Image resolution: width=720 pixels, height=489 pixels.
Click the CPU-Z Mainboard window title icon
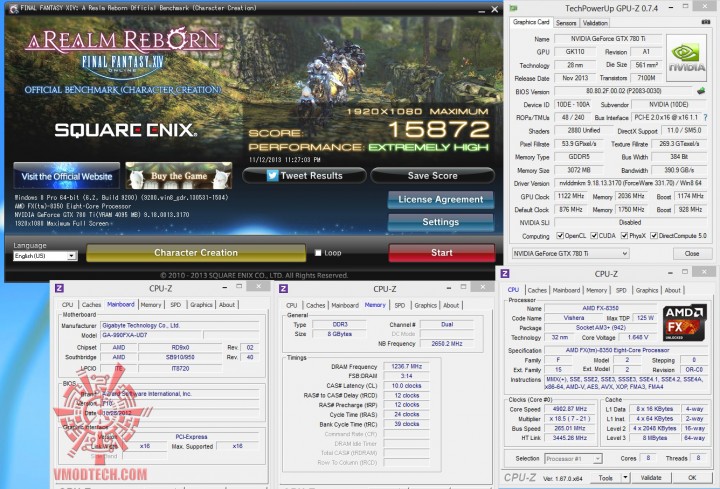pos(59,288)
